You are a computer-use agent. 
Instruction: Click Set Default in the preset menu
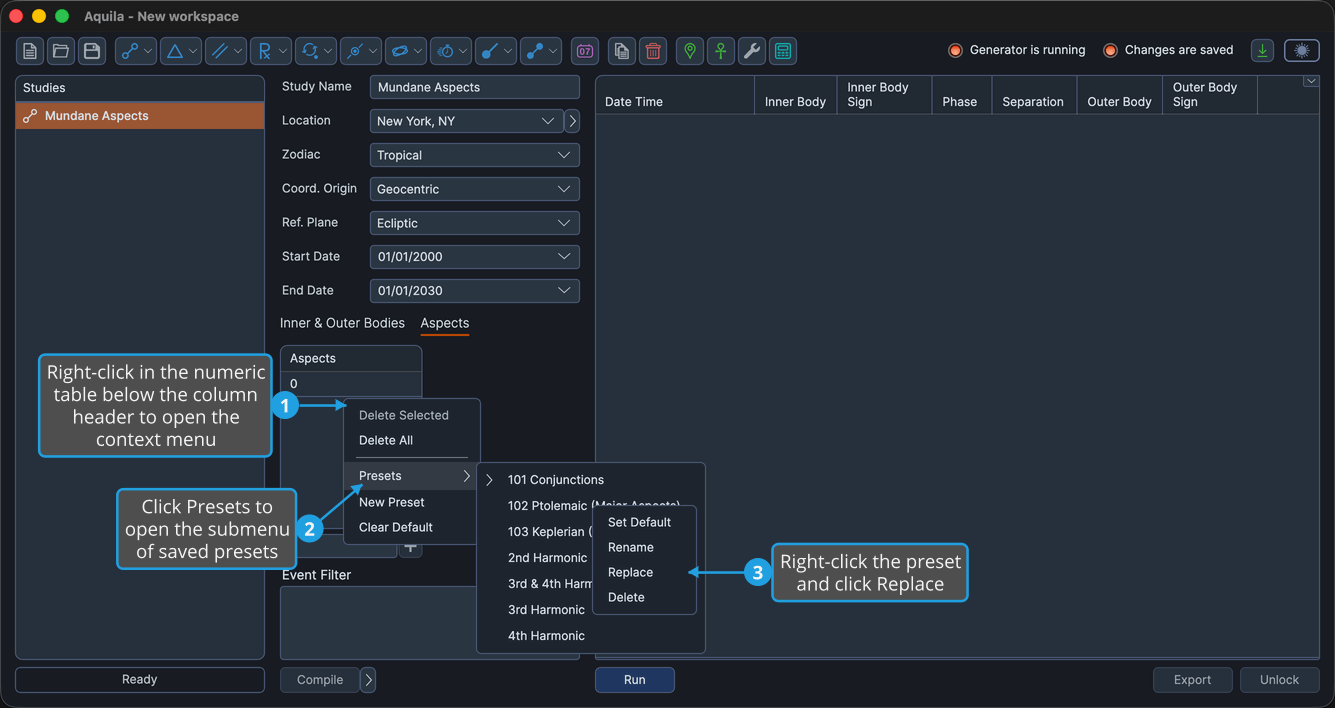[639, 522]
